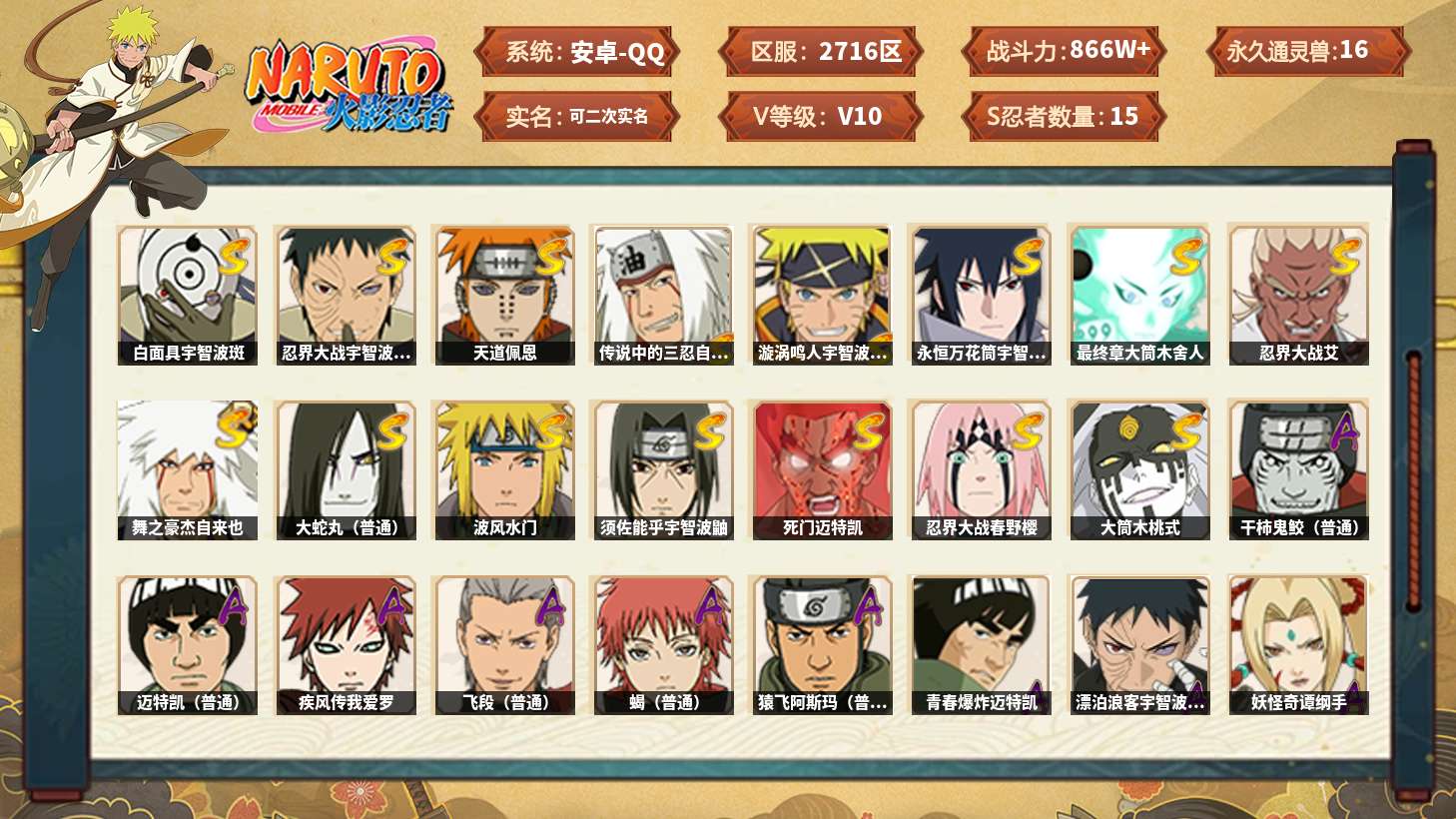The image size is (1456, 819).
Task: Click the 波风水门 ninja portrait
Action: [504, 470]
